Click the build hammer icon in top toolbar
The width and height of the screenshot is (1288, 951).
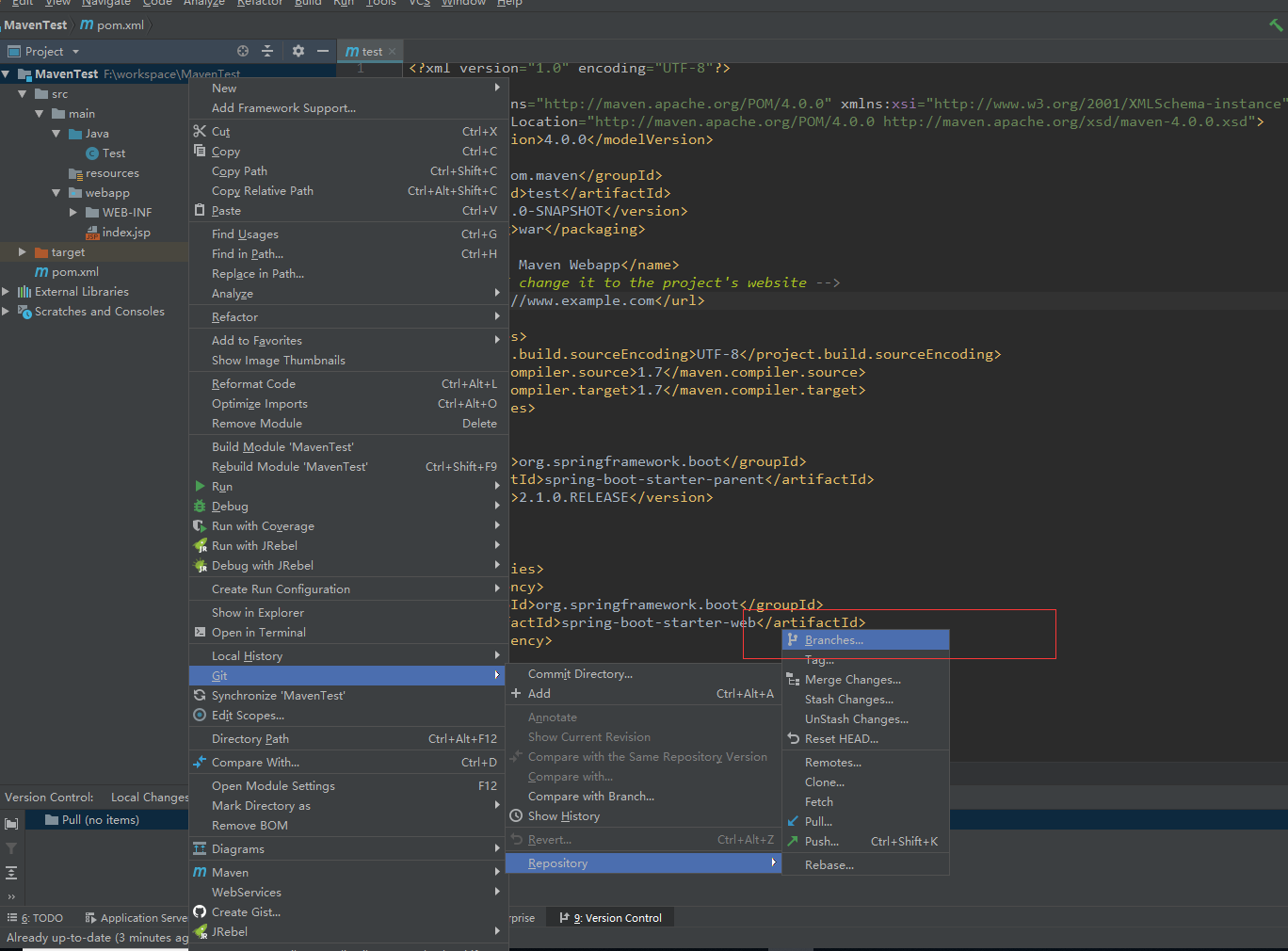pos(1277,24)
